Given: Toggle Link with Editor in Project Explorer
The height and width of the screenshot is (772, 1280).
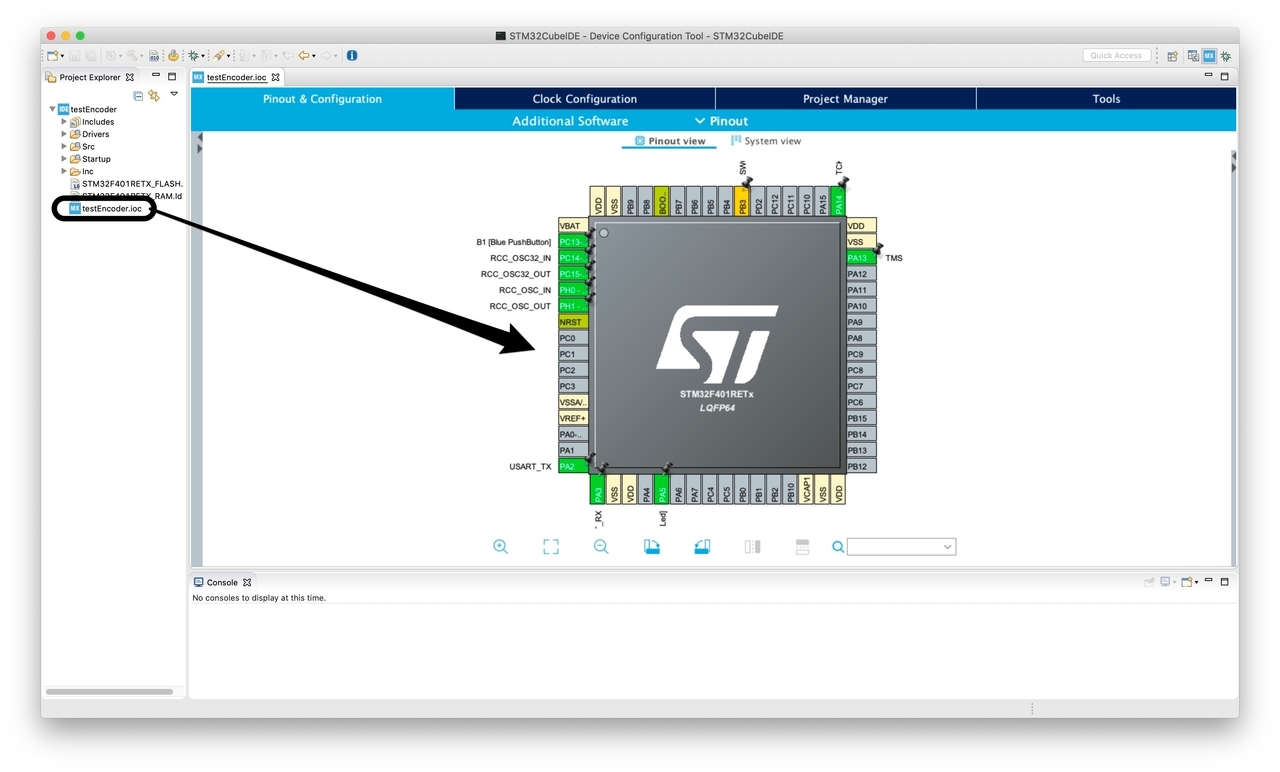Looking at the screenshot, I should pyautogui.click(x=154, y=95).
